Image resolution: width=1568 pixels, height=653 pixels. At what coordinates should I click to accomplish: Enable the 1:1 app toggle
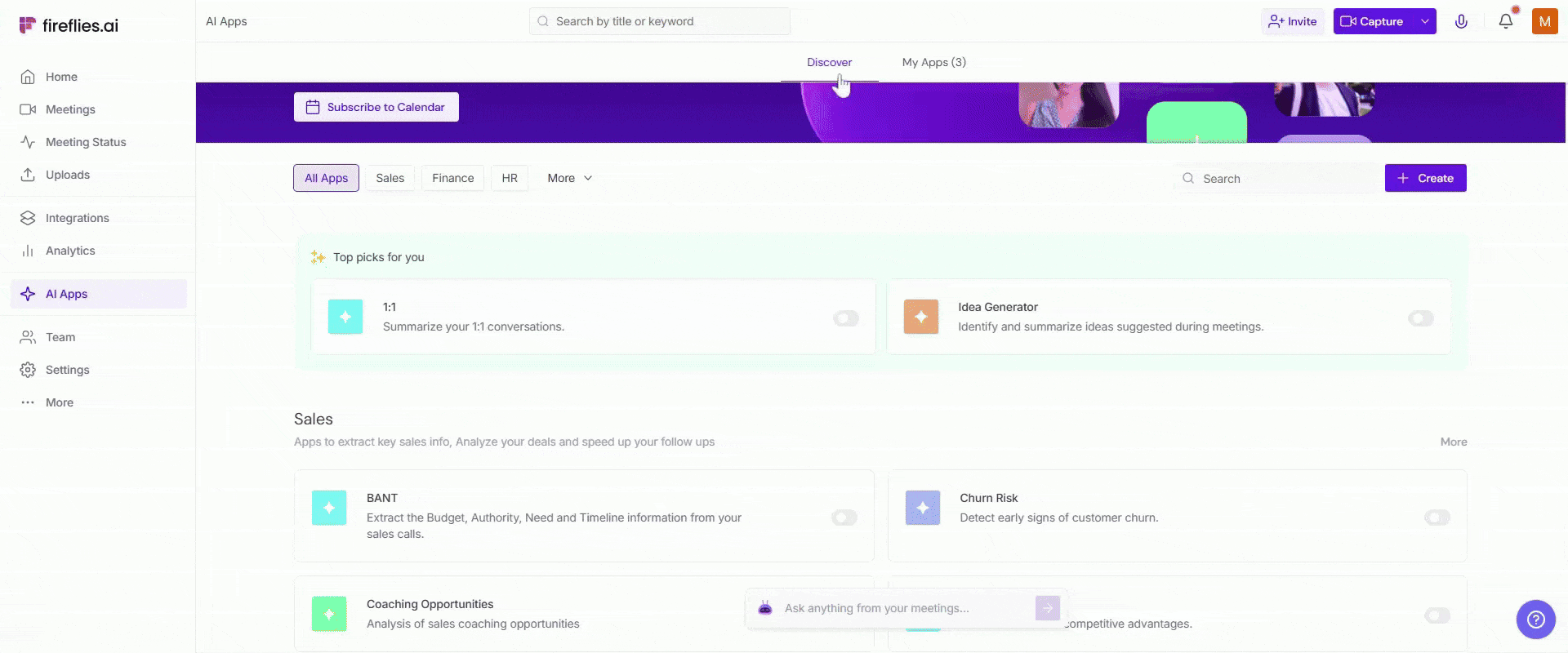pos(846,318)
